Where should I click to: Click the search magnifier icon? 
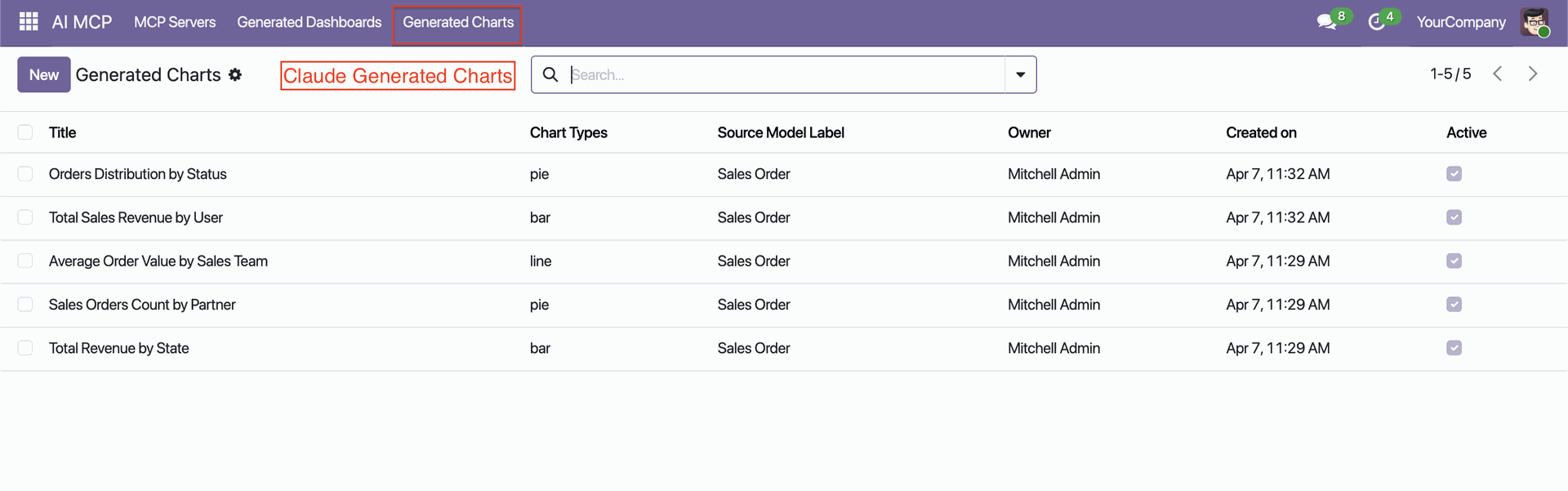pyautogui.click(x=550, y=75)
